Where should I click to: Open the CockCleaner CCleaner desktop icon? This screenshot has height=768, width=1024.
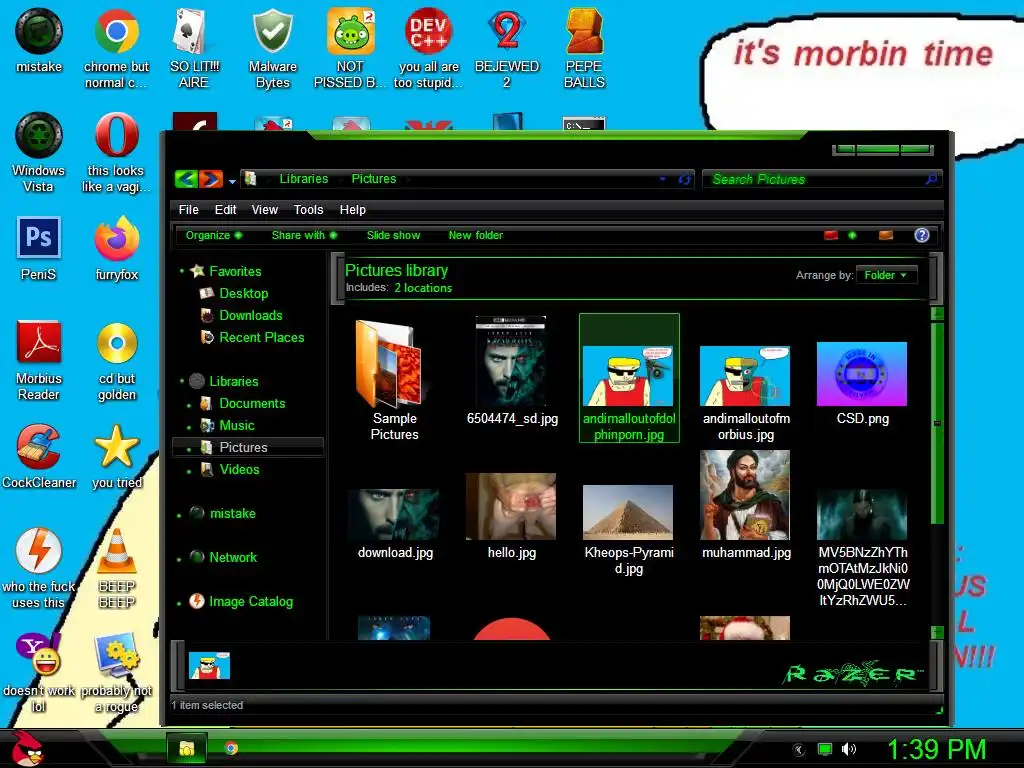(x=39, y=457)
